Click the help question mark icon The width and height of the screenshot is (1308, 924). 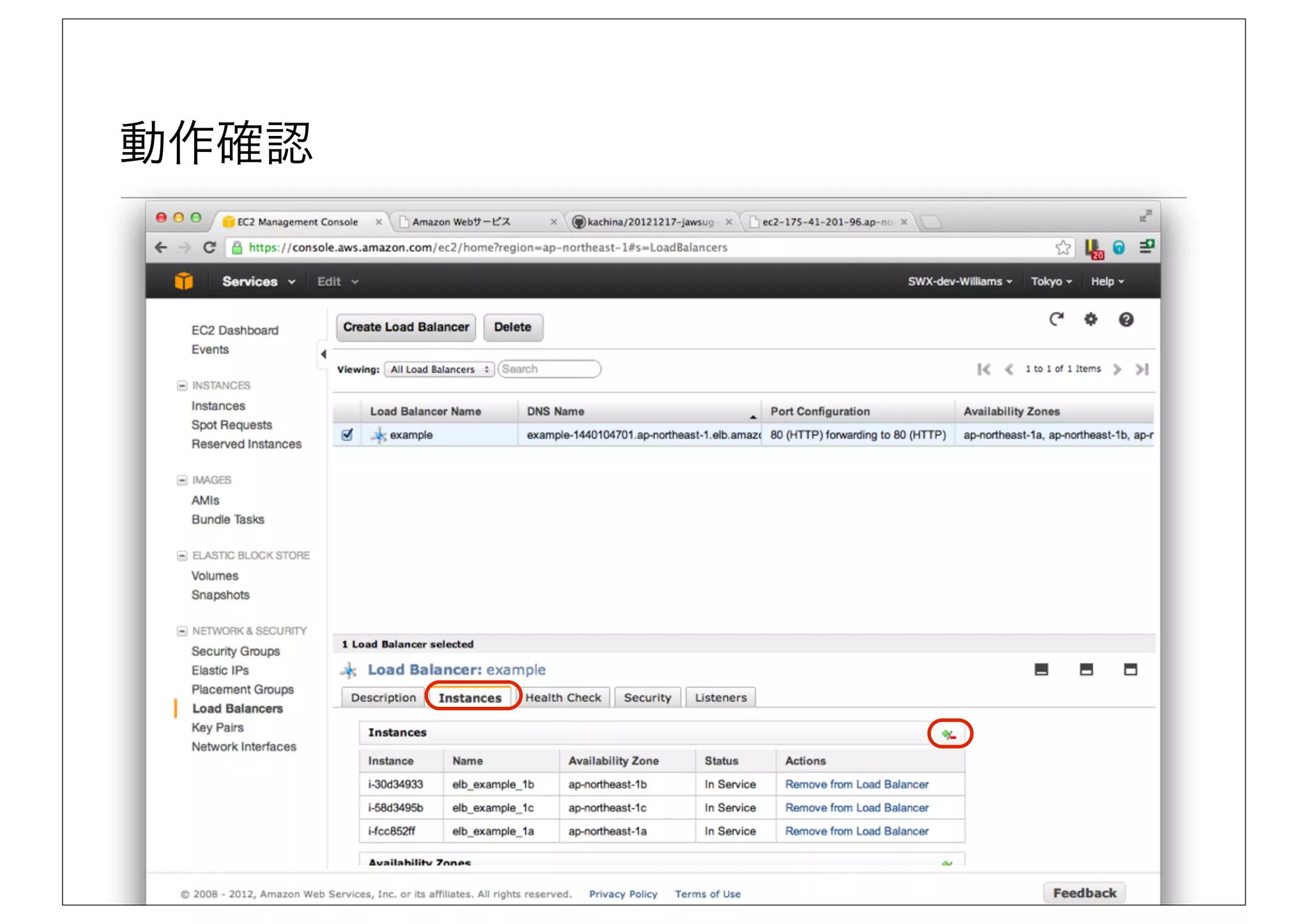(x=1125, y=319)
